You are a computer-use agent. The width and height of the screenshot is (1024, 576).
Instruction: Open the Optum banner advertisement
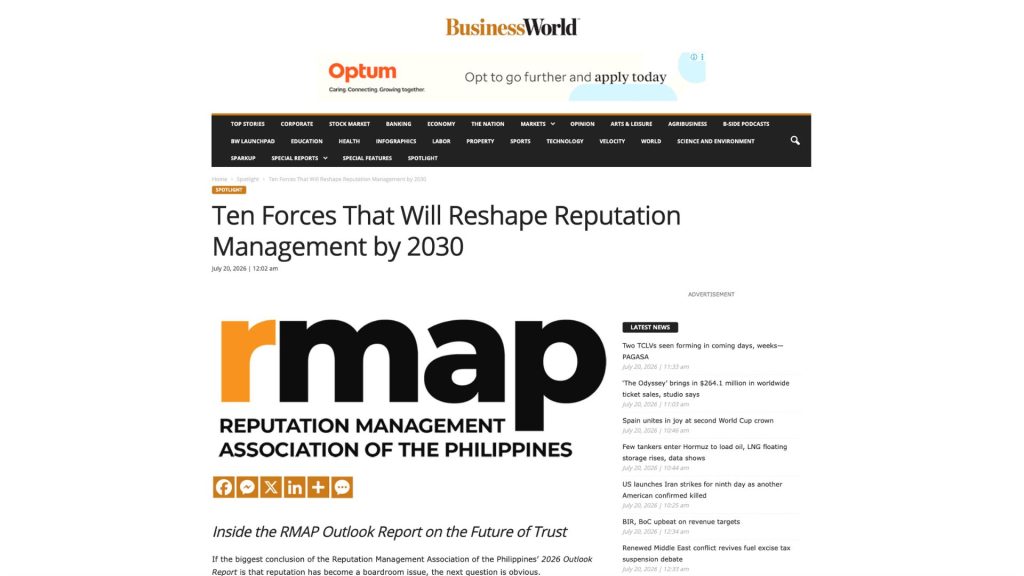[511, 76]
